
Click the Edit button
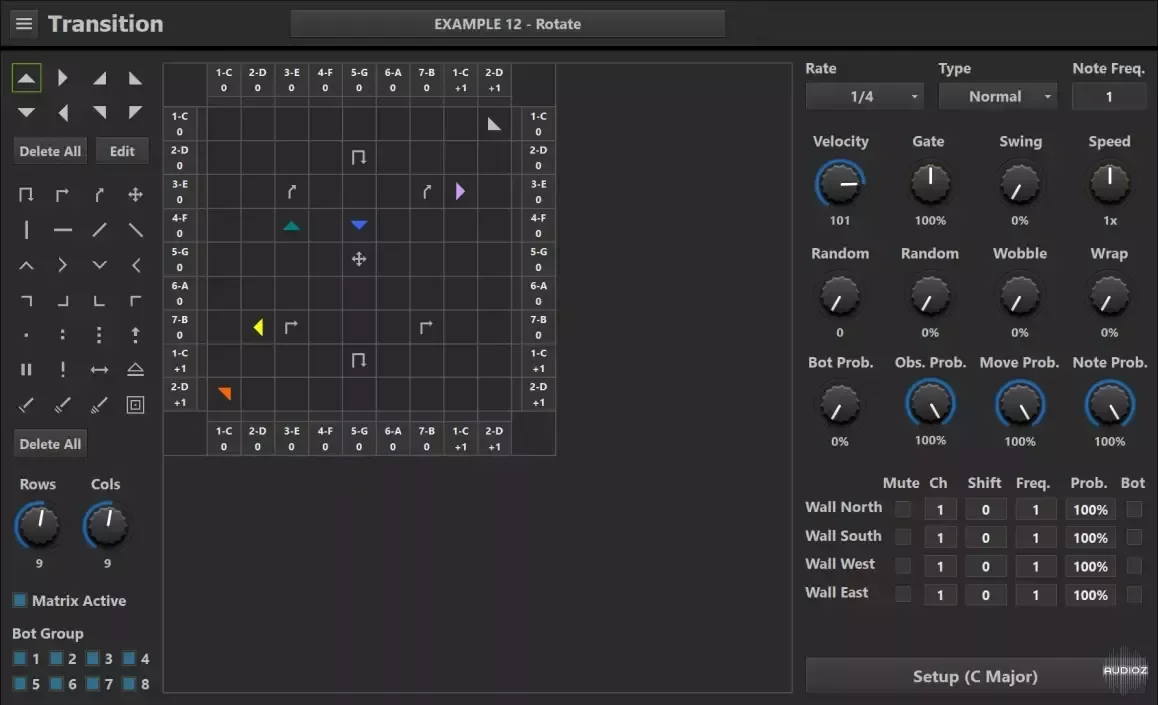[x=122, y=151]
